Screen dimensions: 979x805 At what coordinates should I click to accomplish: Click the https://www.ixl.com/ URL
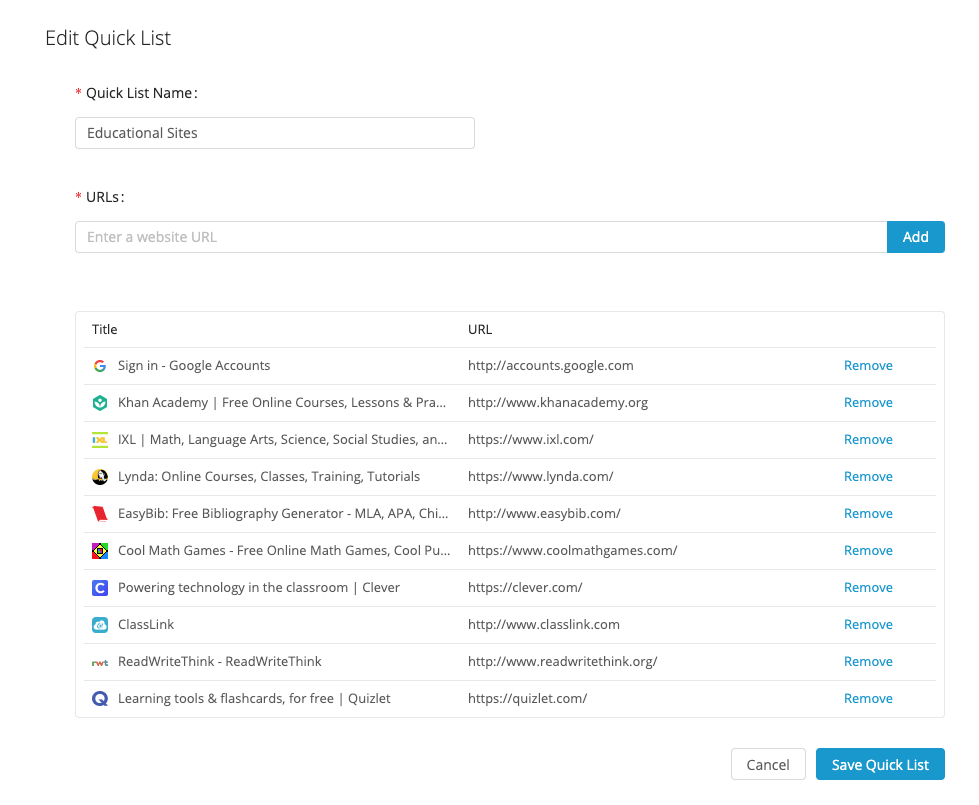click(x=531, y=439)
